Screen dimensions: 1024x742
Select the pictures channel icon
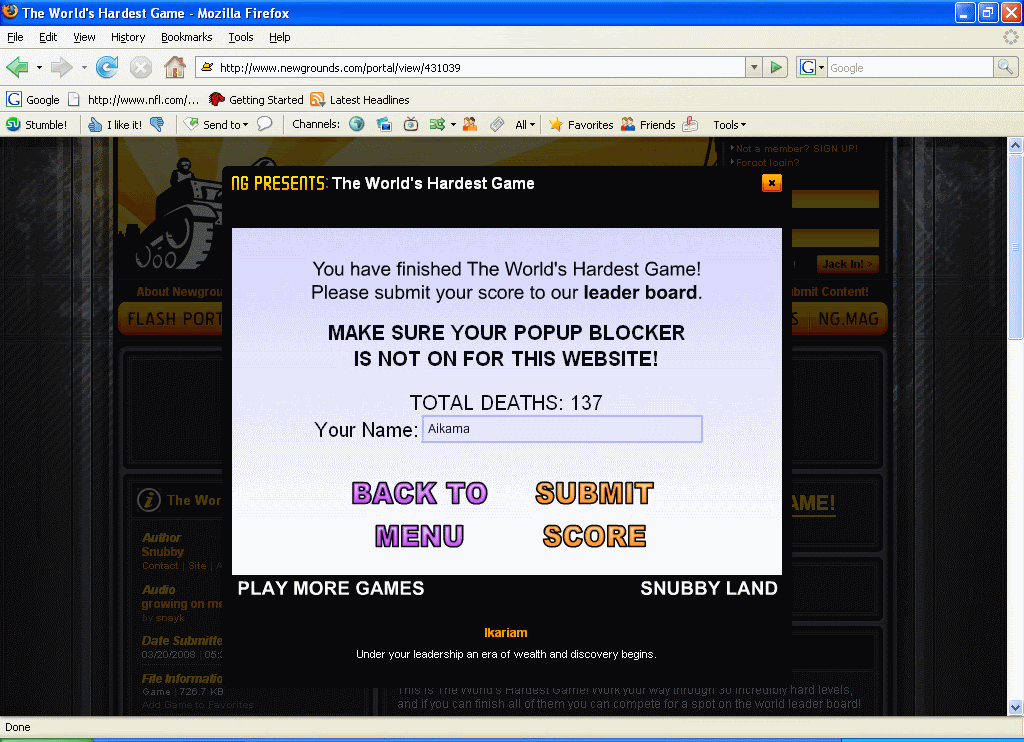[x=384, y=124]
